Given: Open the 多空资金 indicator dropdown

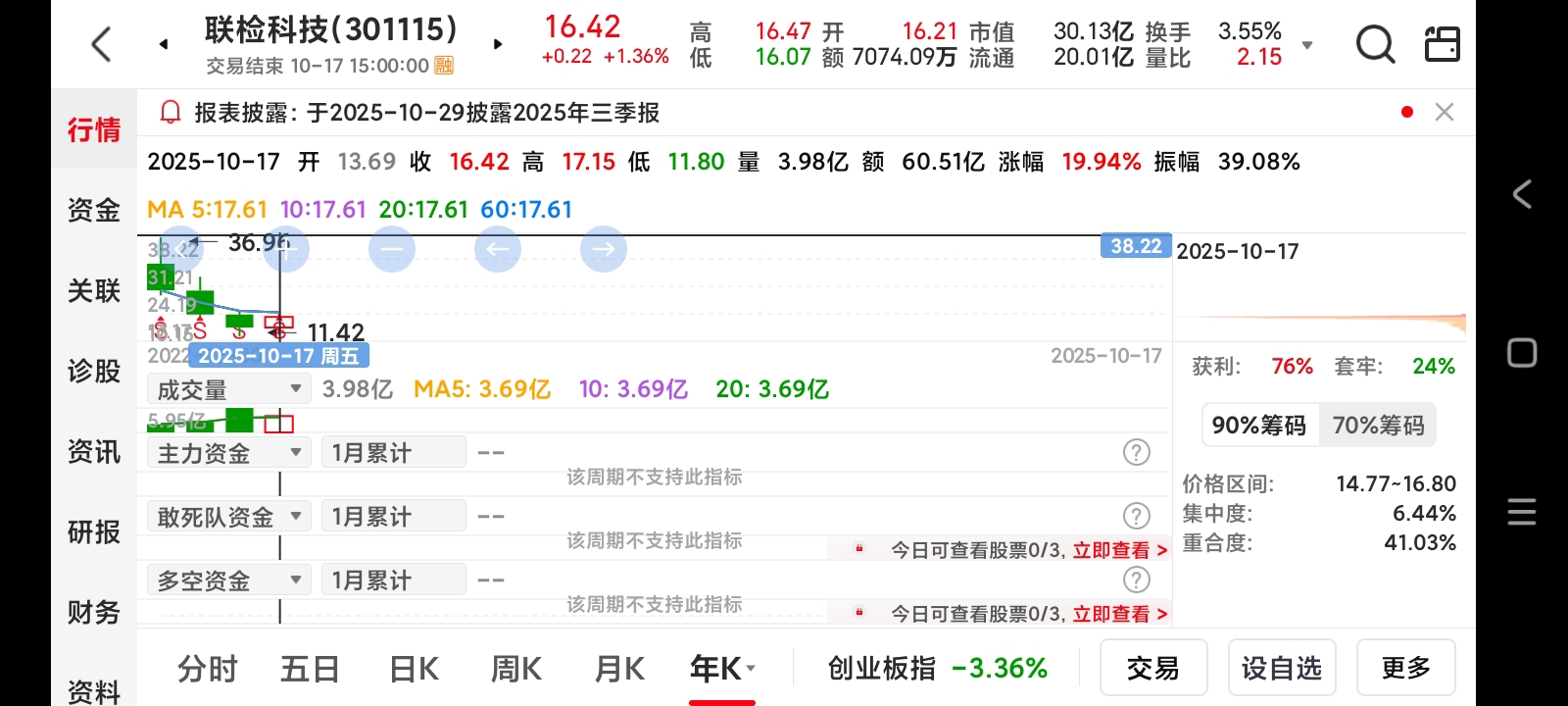Looking at the screenshot, I should click(x=229, y=580).
